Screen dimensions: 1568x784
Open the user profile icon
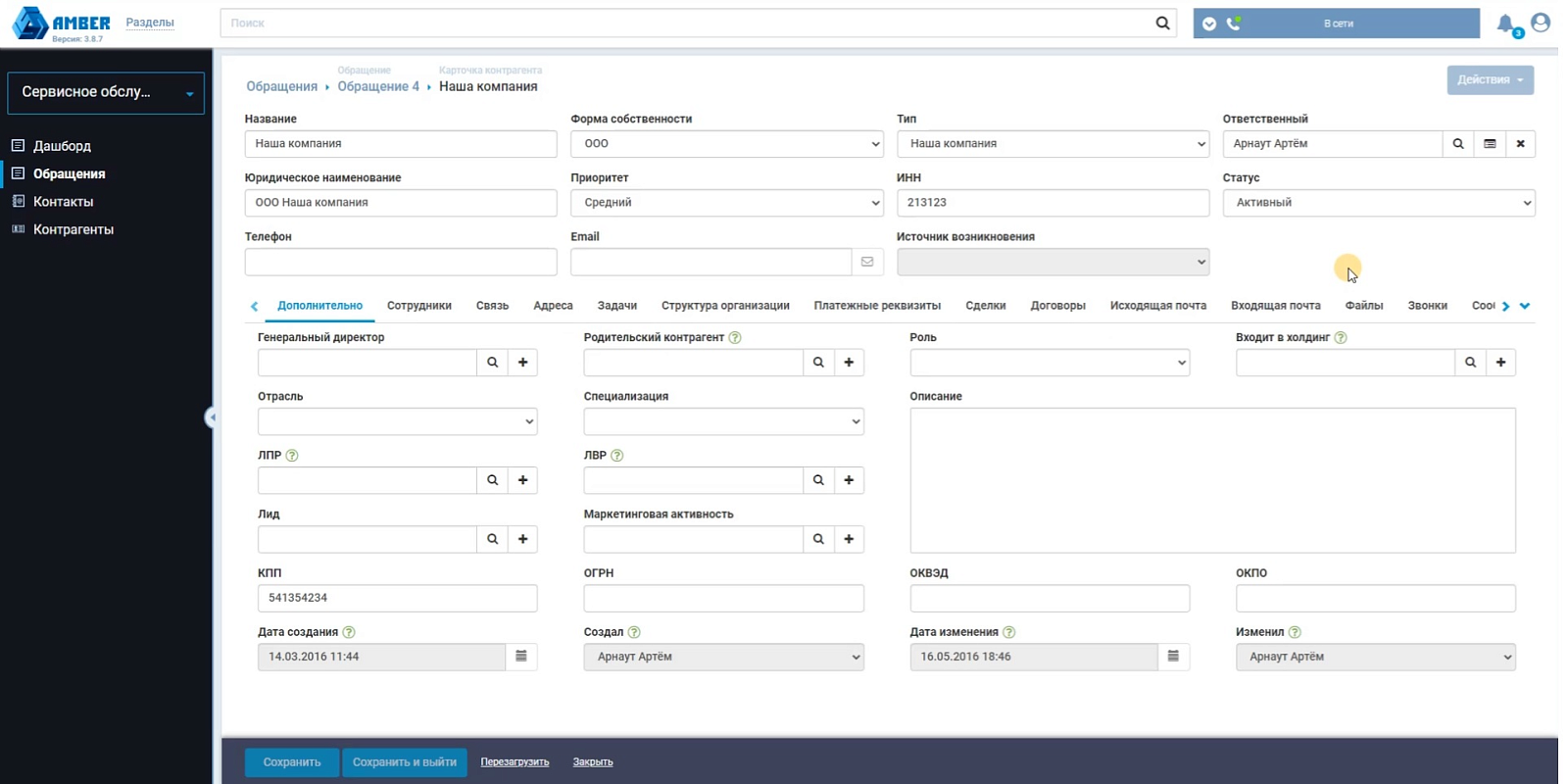pyautogui.click(x=1541, y=23)
